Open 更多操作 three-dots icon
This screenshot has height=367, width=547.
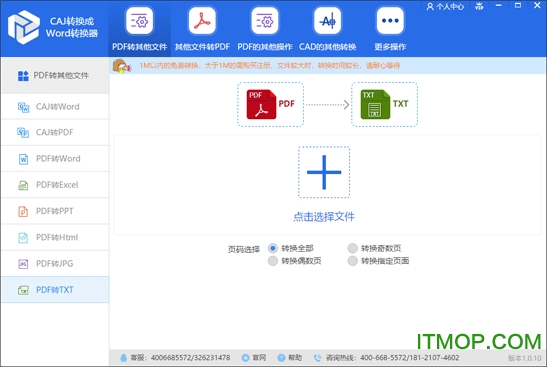point(390,21)
